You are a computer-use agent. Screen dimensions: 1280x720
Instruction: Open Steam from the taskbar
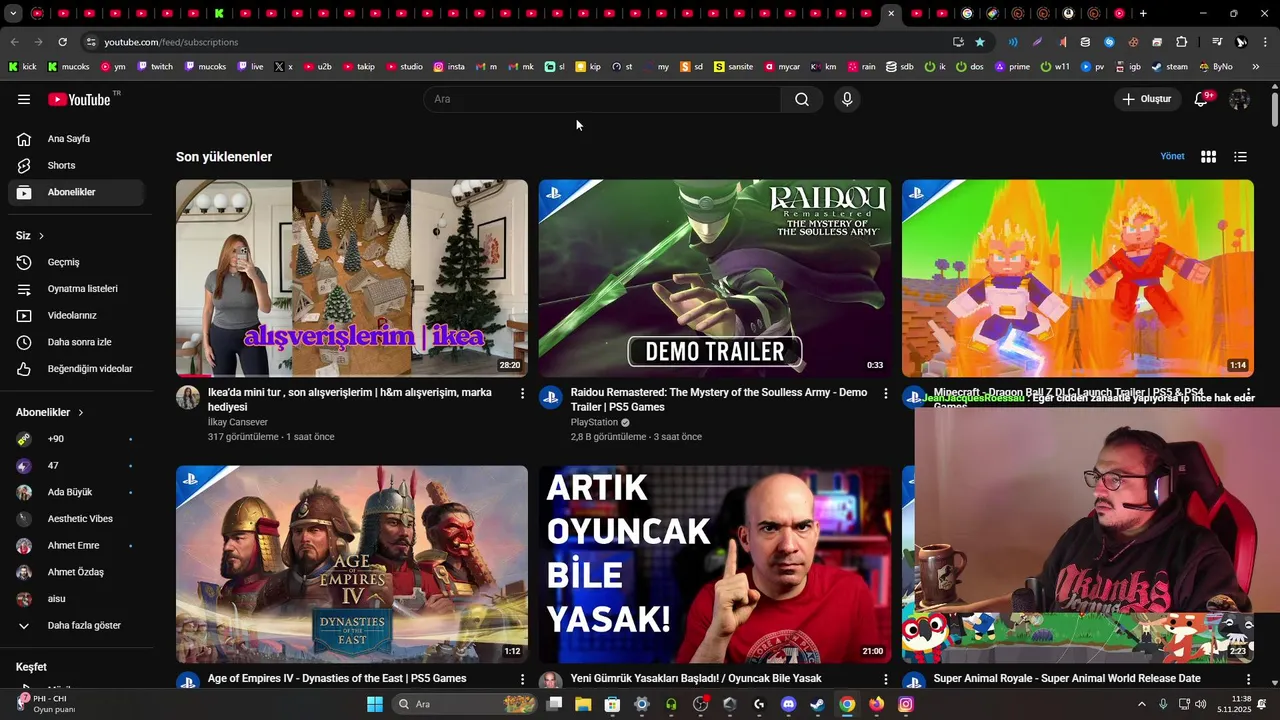818,704
